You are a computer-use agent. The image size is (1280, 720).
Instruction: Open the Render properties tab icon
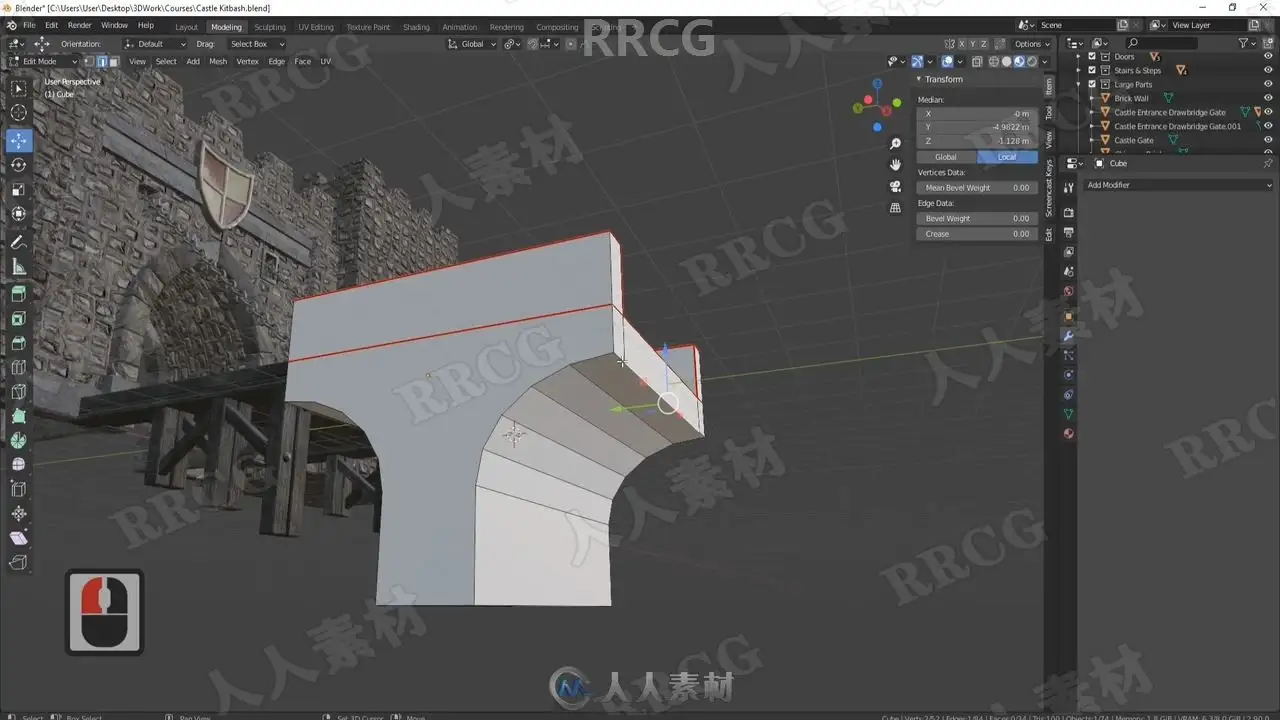pos(1068,212)
